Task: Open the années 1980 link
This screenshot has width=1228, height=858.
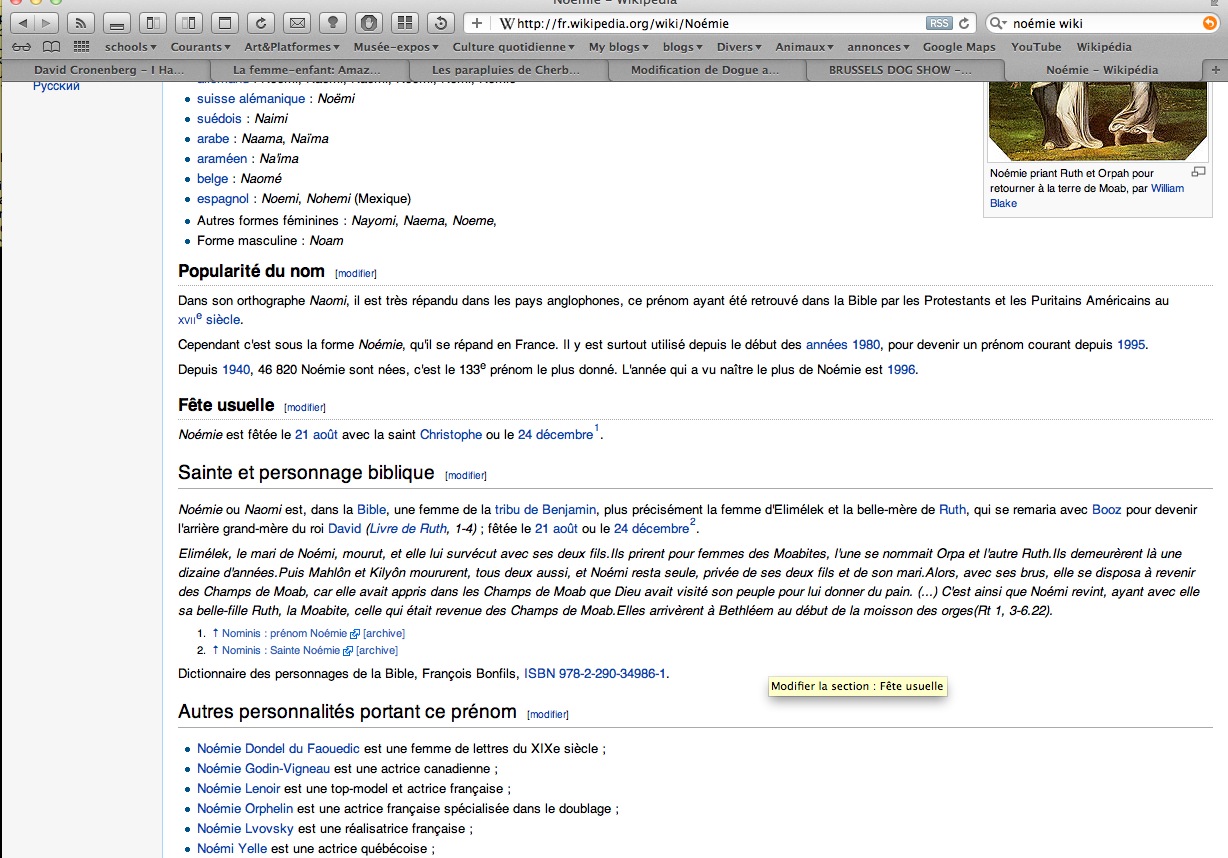Action: pos(843,344)
